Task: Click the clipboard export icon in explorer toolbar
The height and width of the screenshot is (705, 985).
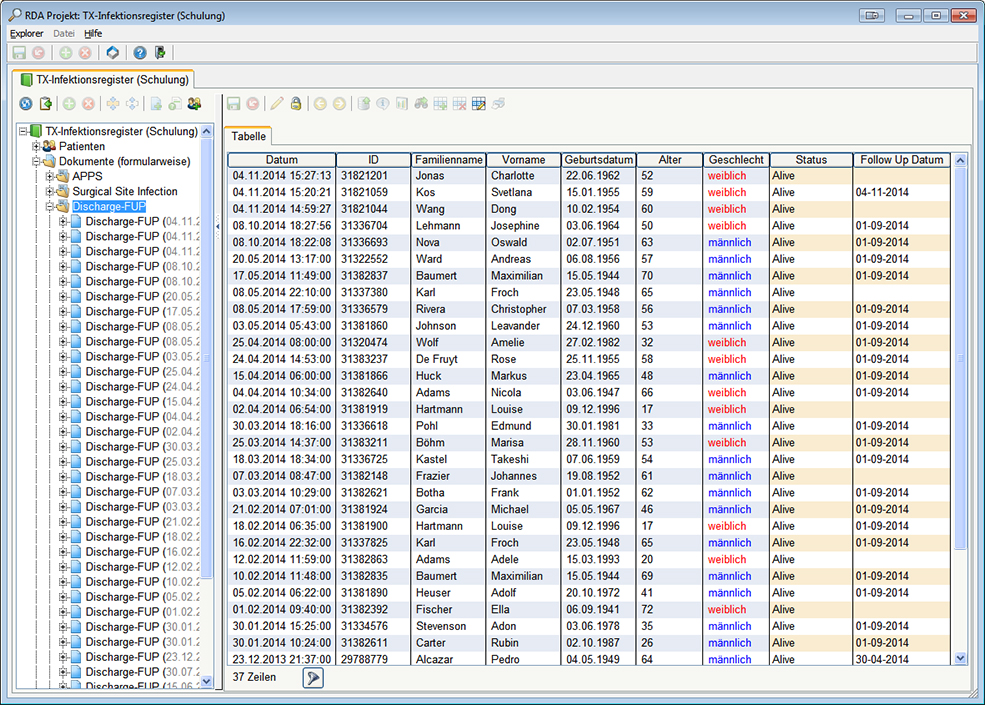Action: click(x=45, y=103)
